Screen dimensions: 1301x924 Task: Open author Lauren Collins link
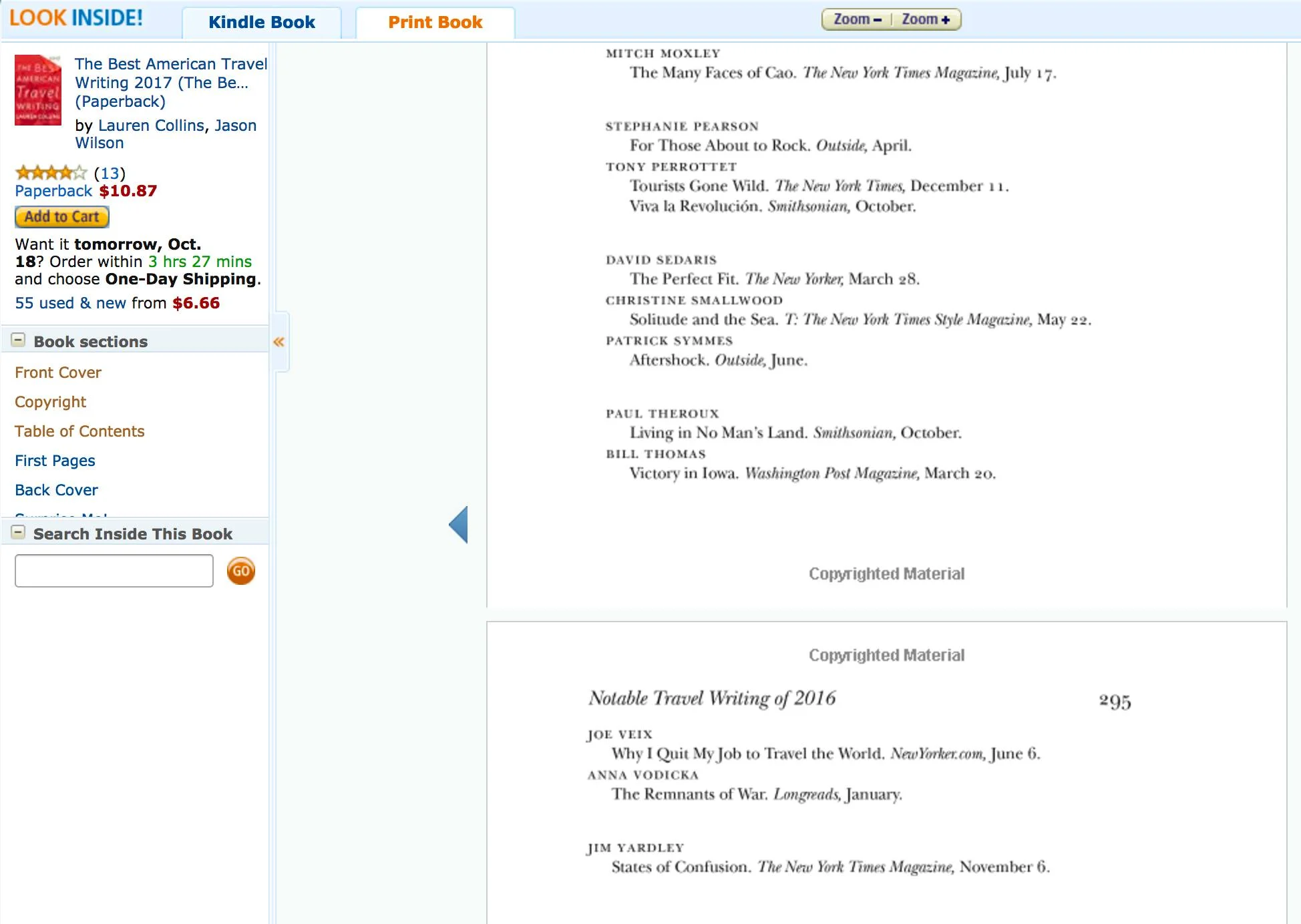(x=151, y=126)
